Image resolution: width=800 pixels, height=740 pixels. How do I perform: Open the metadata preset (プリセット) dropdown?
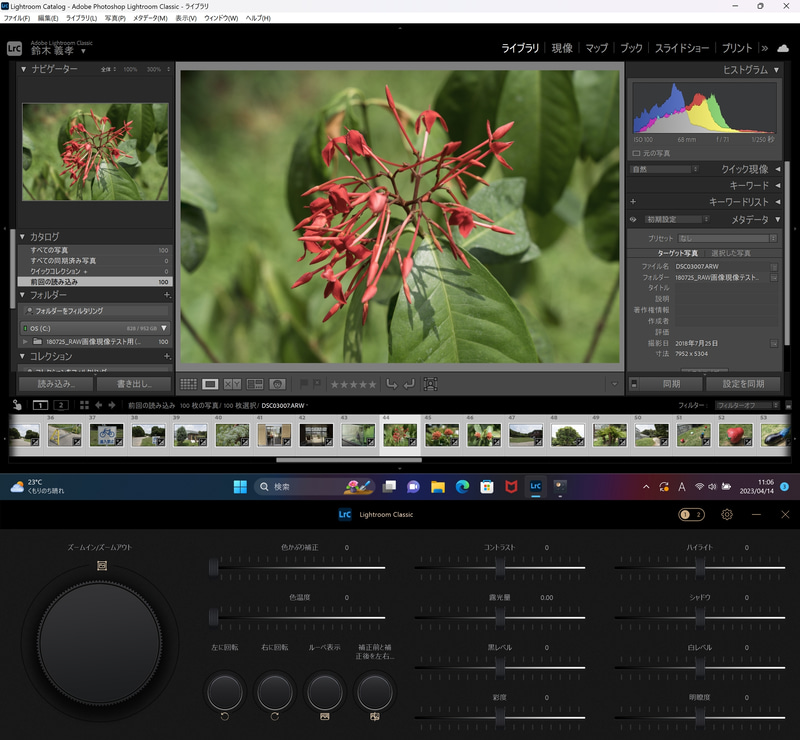(726, 238)
